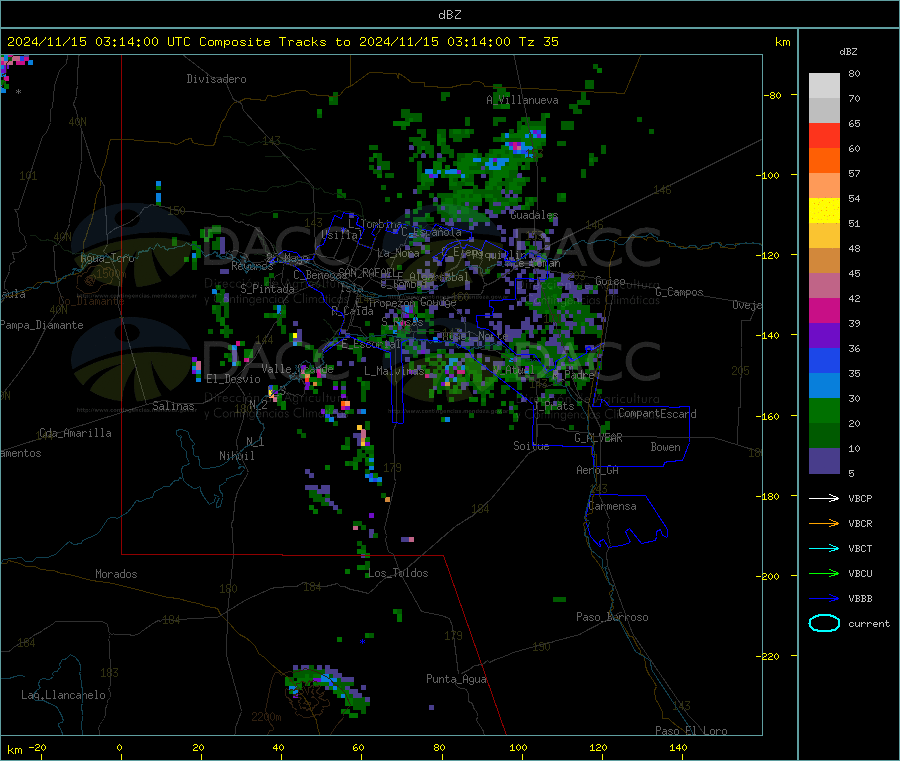Select the dark orange 57-60 dBZ swatch

tap(824, 161)
